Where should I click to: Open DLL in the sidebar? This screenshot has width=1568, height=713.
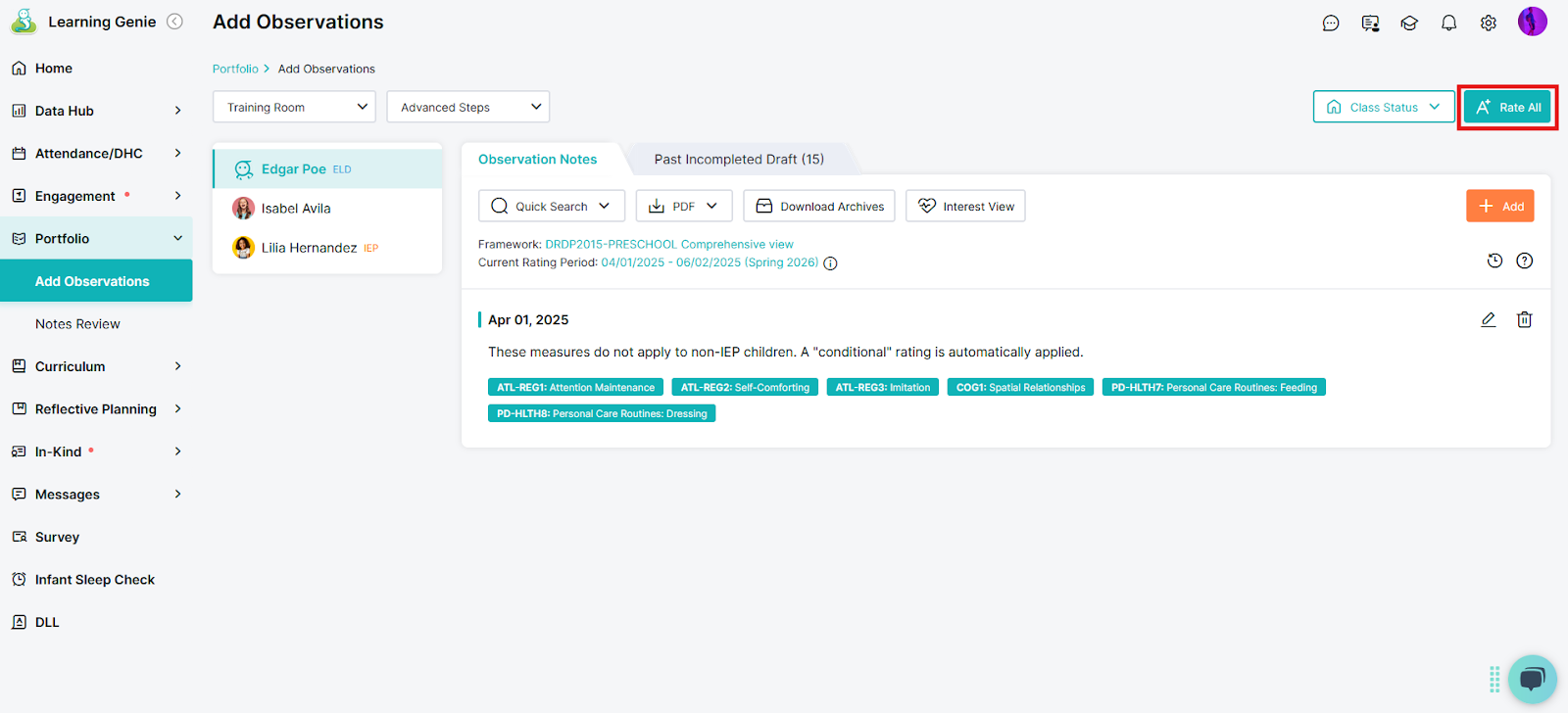(96, 622)
